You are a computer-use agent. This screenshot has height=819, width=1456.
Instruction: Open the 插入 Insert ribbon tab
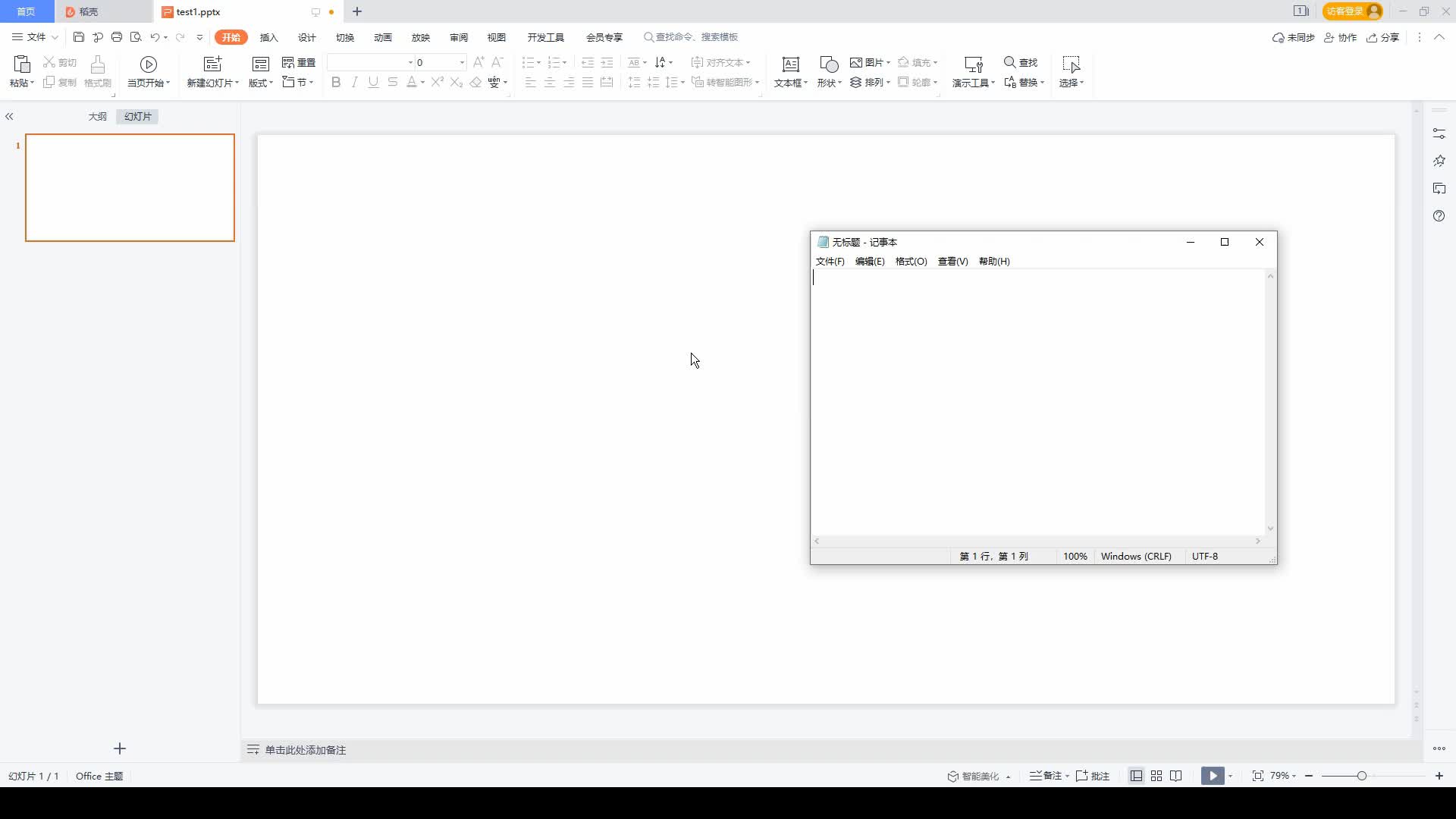pos(269,37)
